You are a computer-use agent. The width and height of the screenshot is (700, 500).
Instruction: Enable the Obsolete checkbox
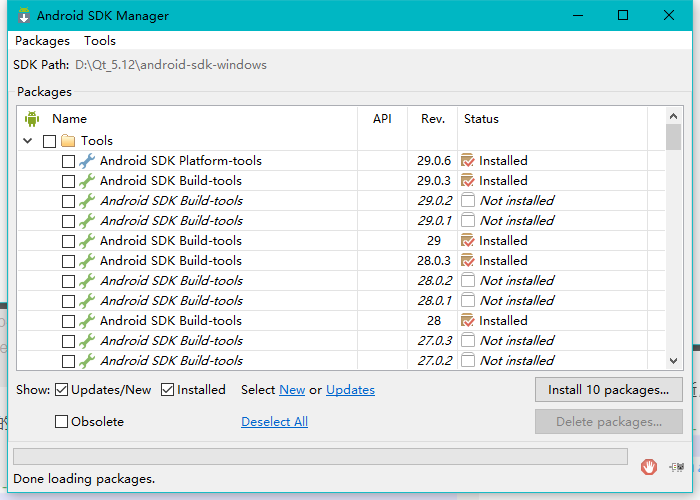[x=62, y=421]
